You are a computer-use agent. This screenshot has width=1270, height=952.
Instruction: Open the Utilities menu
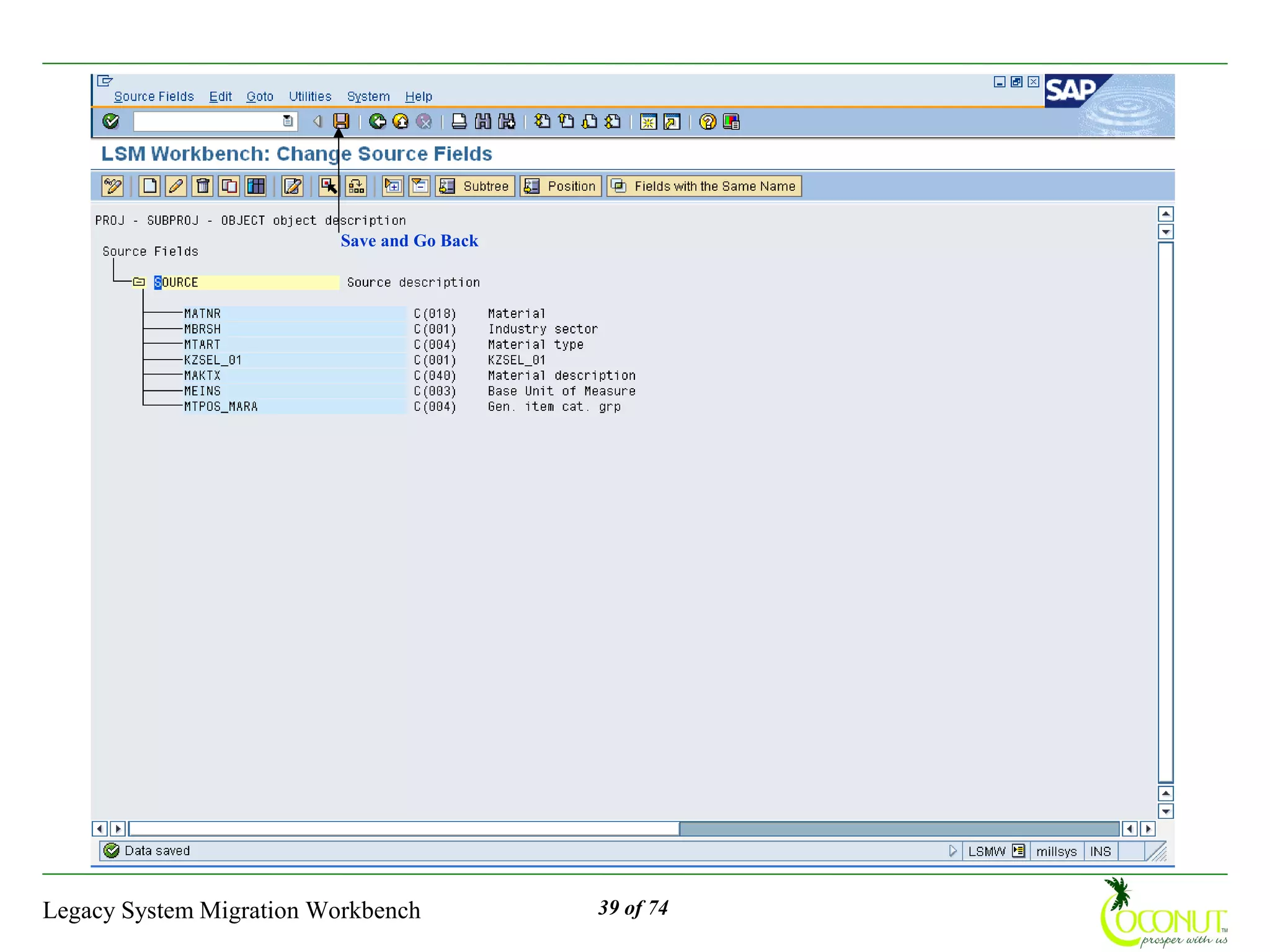click(x=310, y=97)
